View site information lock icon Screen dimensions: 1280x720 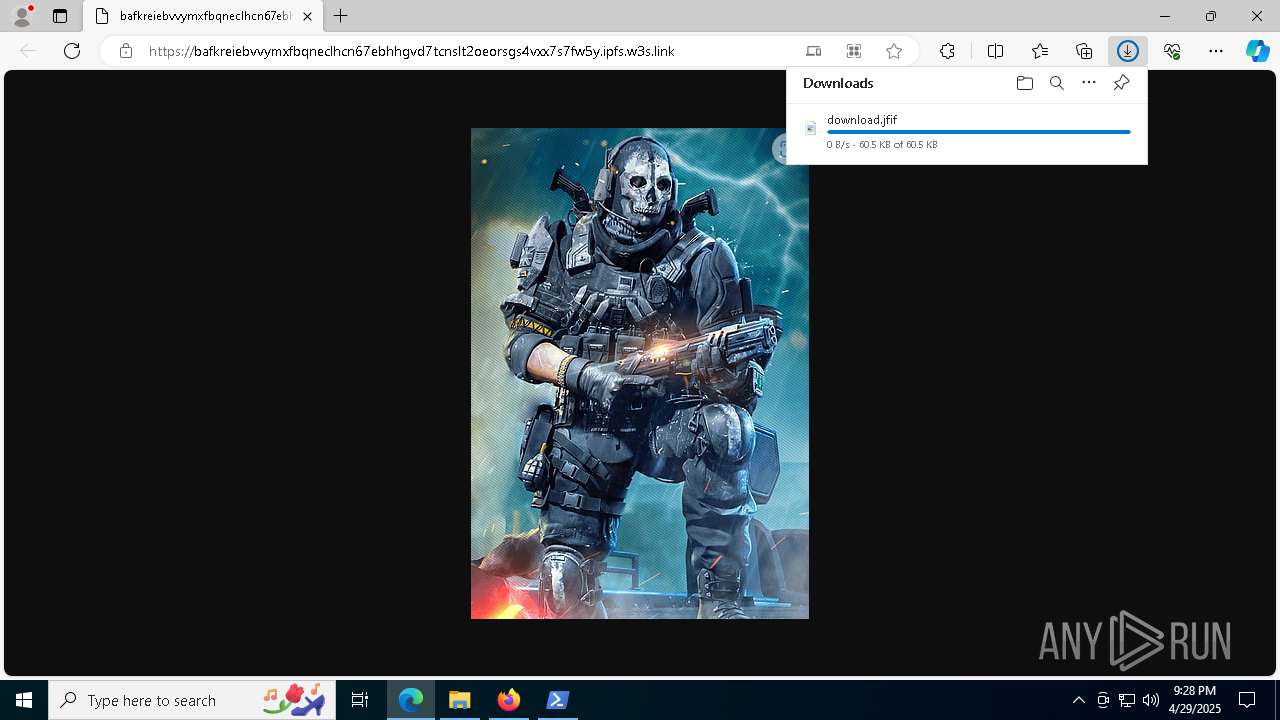[126, 51]
